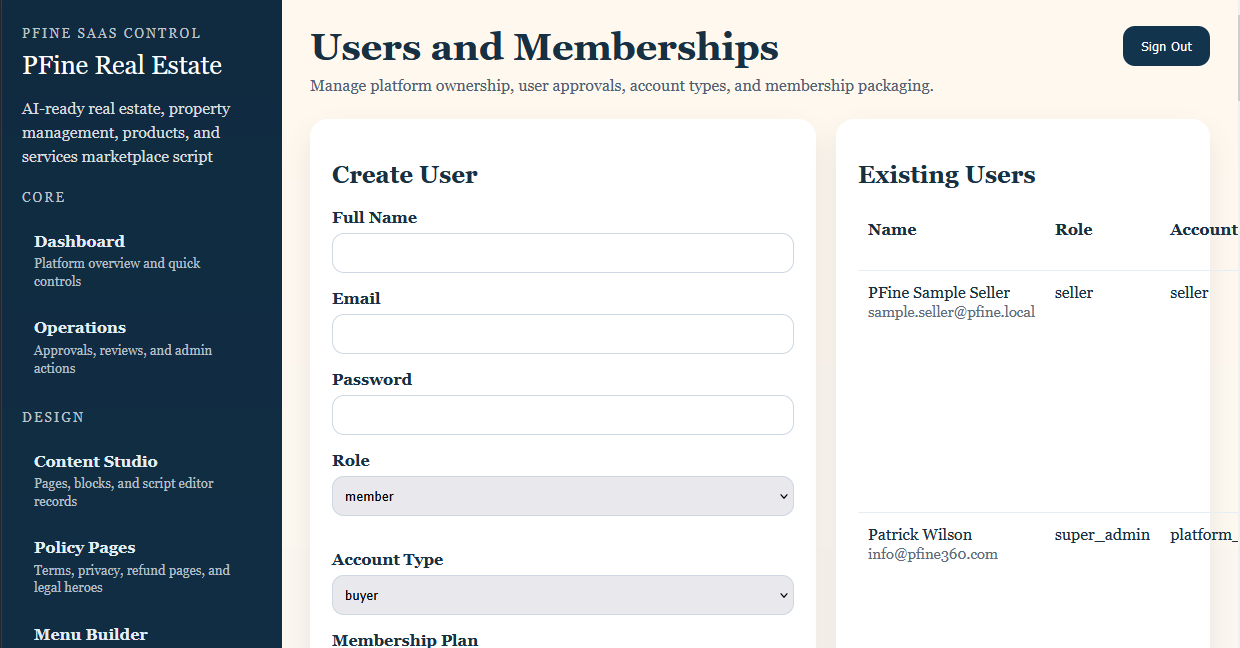Focus the Password input field
This screenshot has height=648, width=1240.
pos(563,415)
